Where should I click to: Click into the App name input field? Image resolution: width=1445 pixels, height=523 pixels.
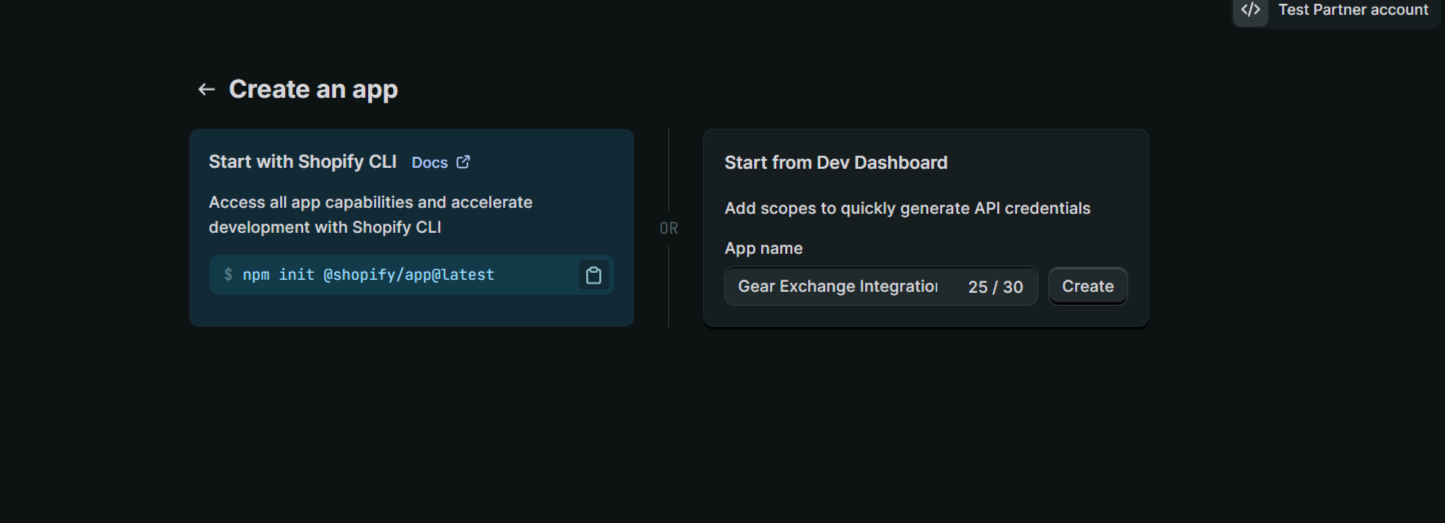(x=837, y=287)
